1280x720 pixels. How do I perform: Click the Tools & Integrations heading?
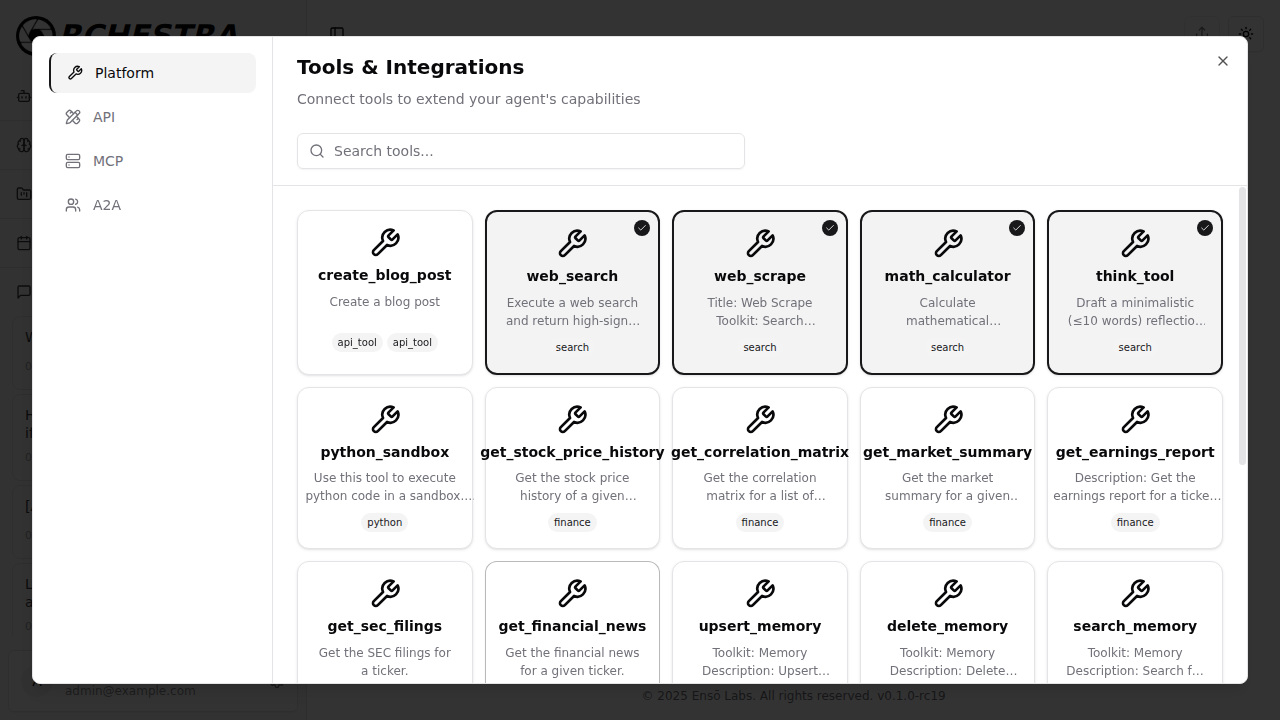(410, 67)
